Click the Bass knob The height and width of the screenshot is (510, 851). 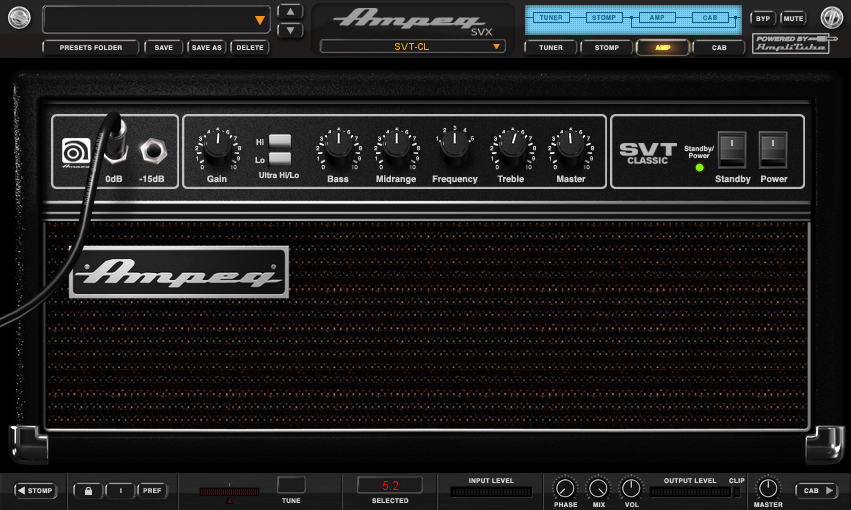[x=338, y=146]
